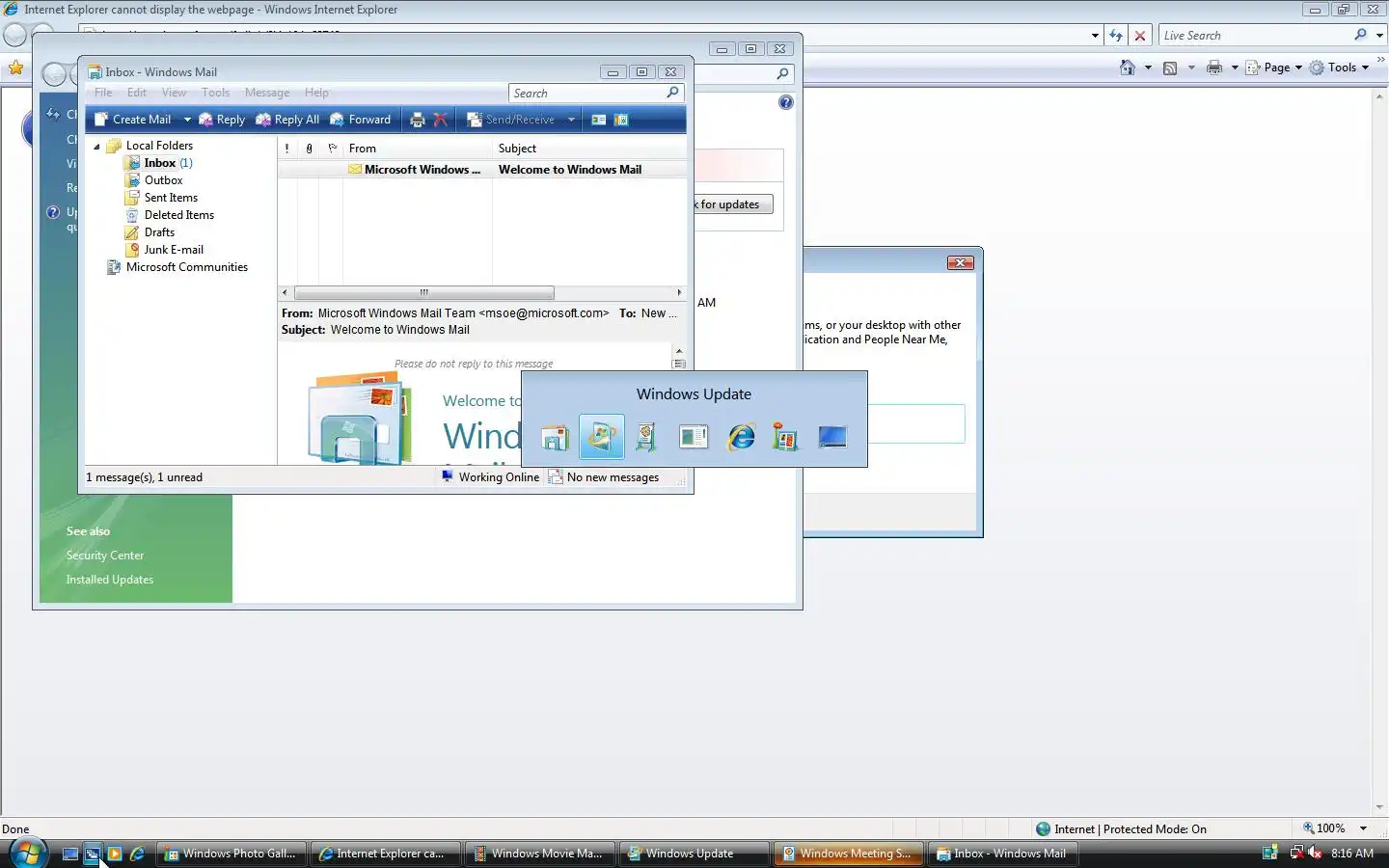Sort messages by the Subject column
Viewport: 1389px width, 868px height.
(589, 149)
